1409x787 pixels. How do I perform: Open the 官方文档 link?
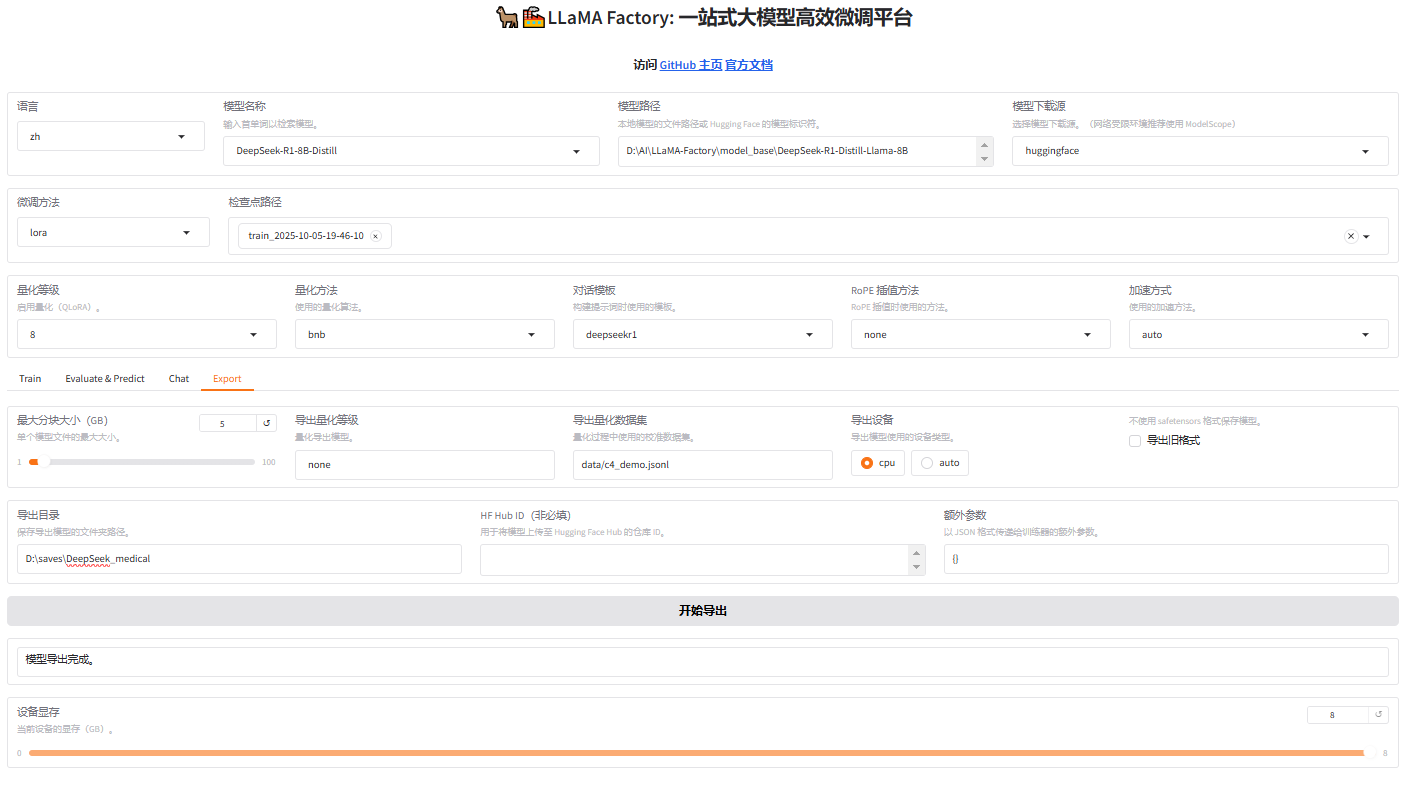[x=749, y=65]
